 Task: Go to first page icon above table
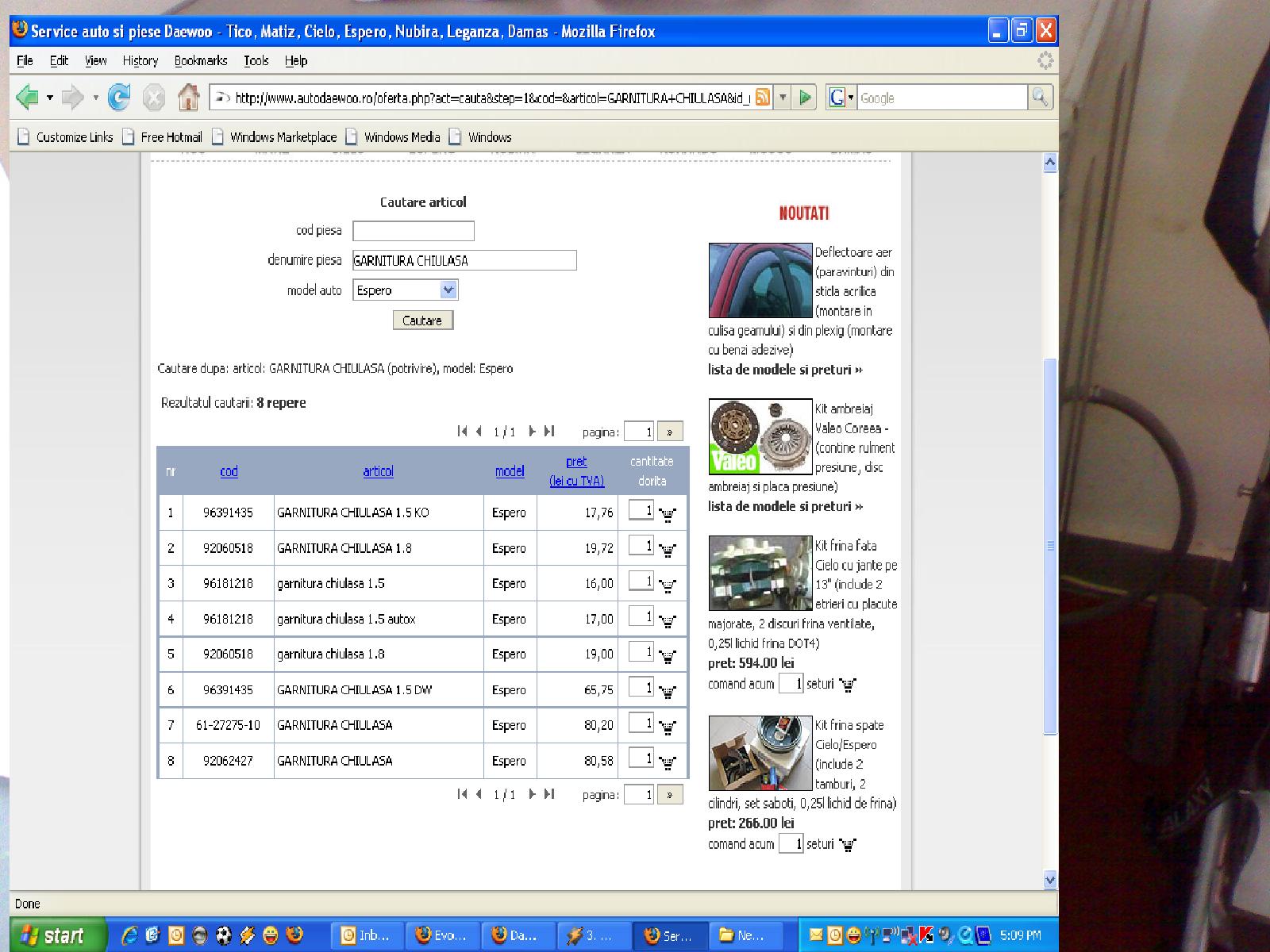pyautogui.click(x=463, y=432)
